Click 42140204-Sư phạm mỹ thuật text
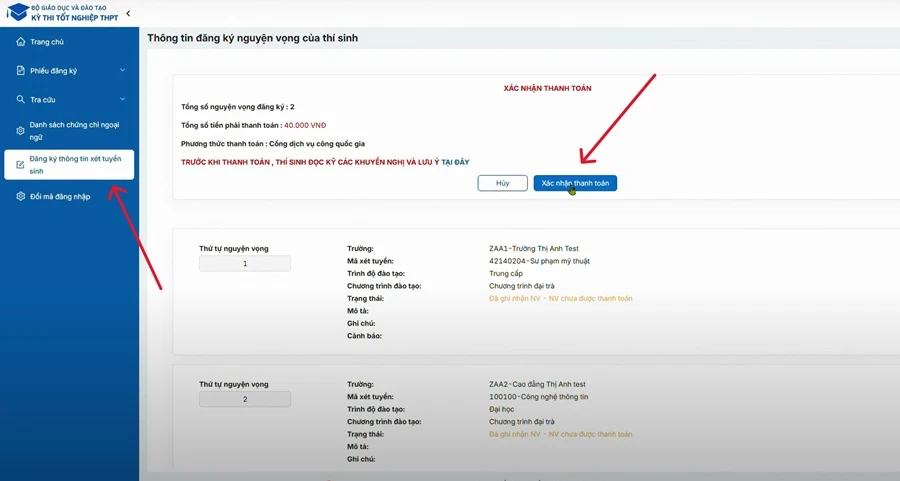Image resolution: width=900 pixels, height=481 pixels. pos(540,261)
